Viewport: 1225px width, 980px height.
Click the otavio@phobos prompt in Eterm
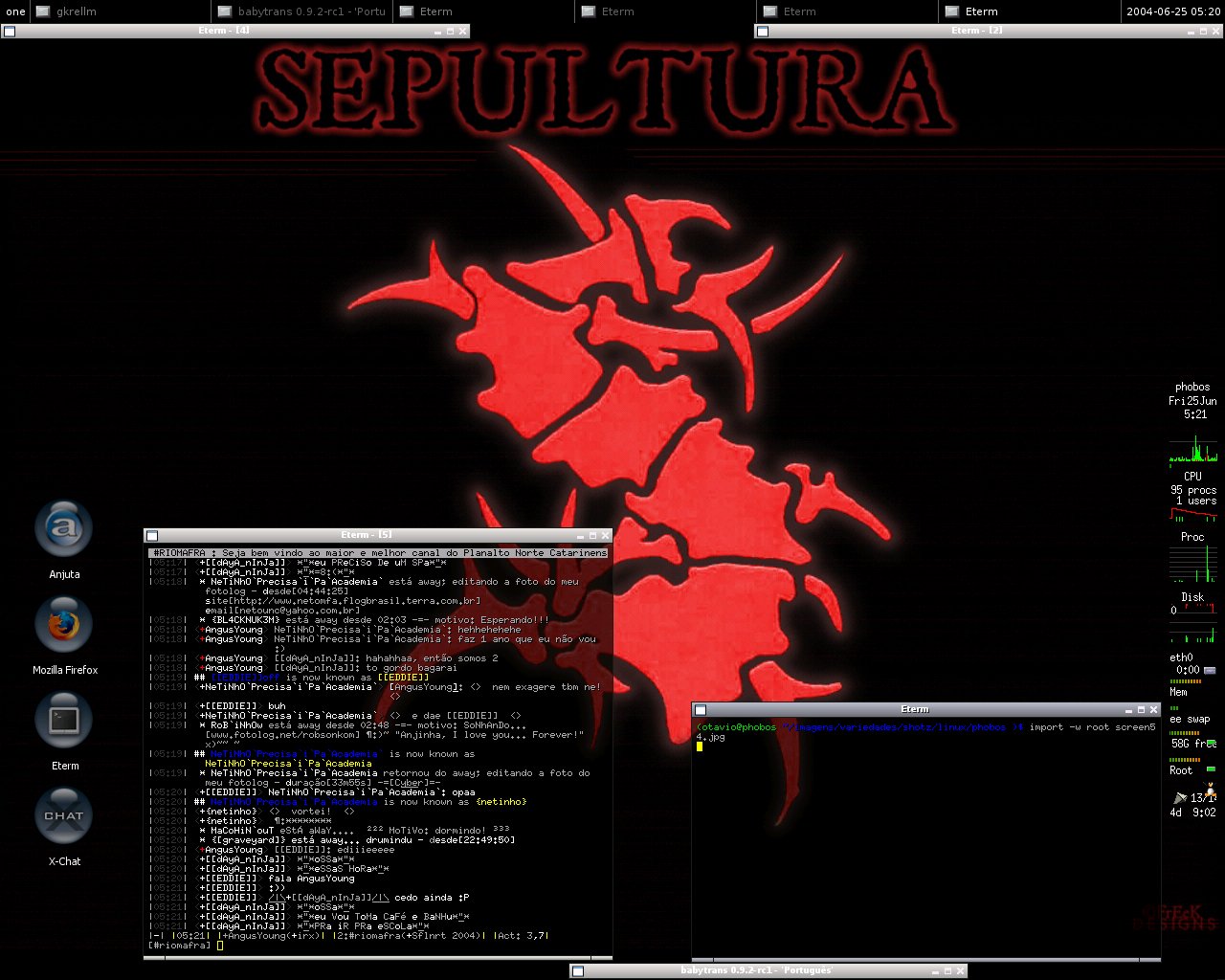(x=737, y=727)
